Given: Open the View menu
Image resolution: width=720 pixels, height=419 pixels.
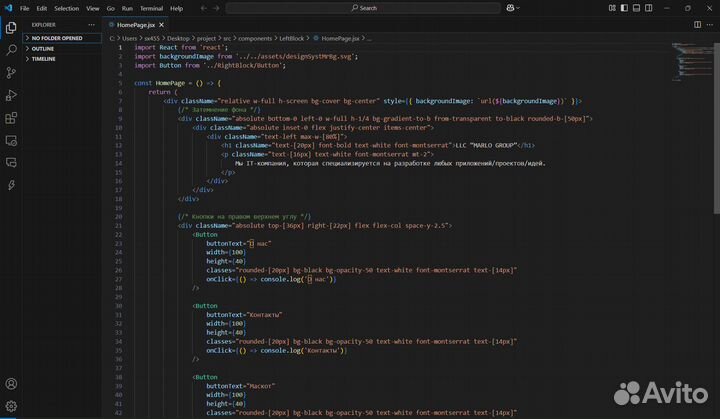Looking at the screenshot, I should (93, 8).
